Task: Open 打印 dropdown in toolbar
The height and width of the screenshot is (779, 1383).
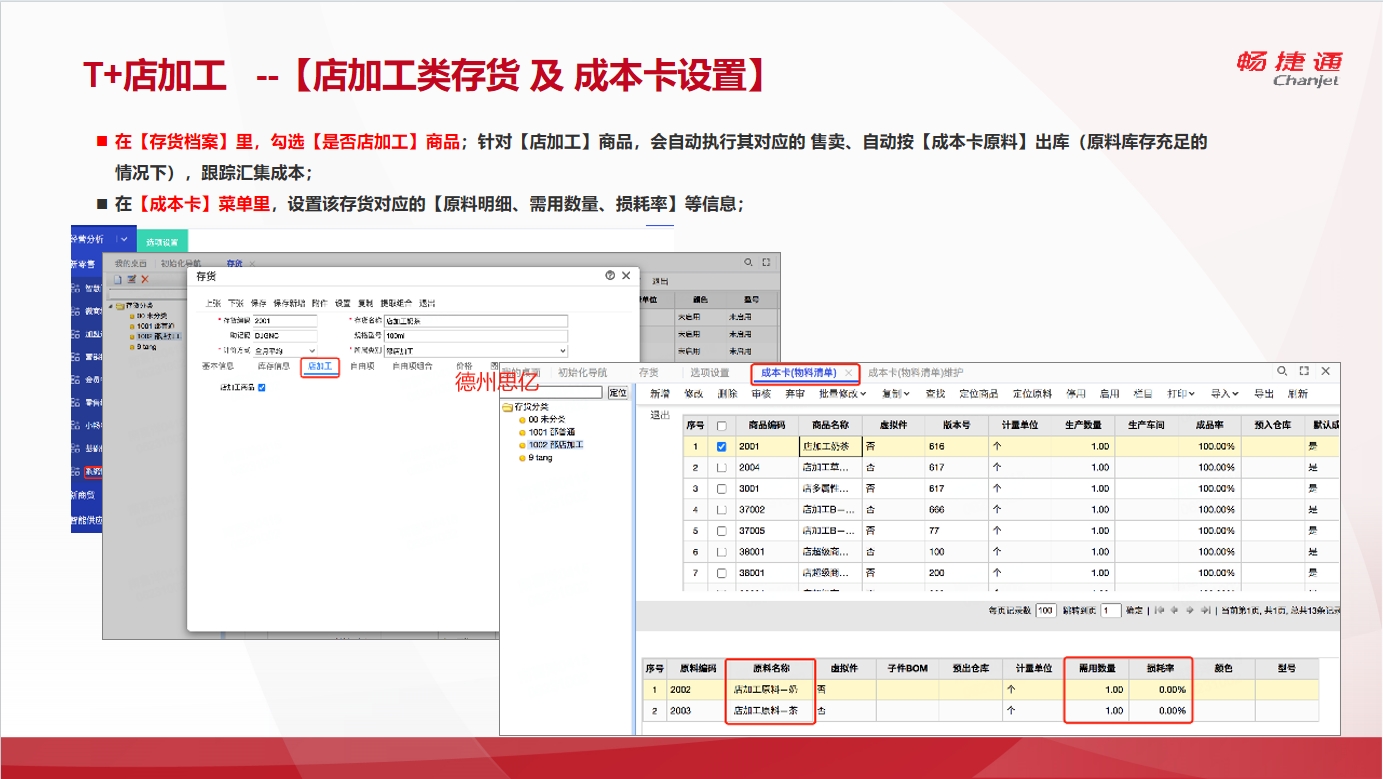Action: 1181,394
